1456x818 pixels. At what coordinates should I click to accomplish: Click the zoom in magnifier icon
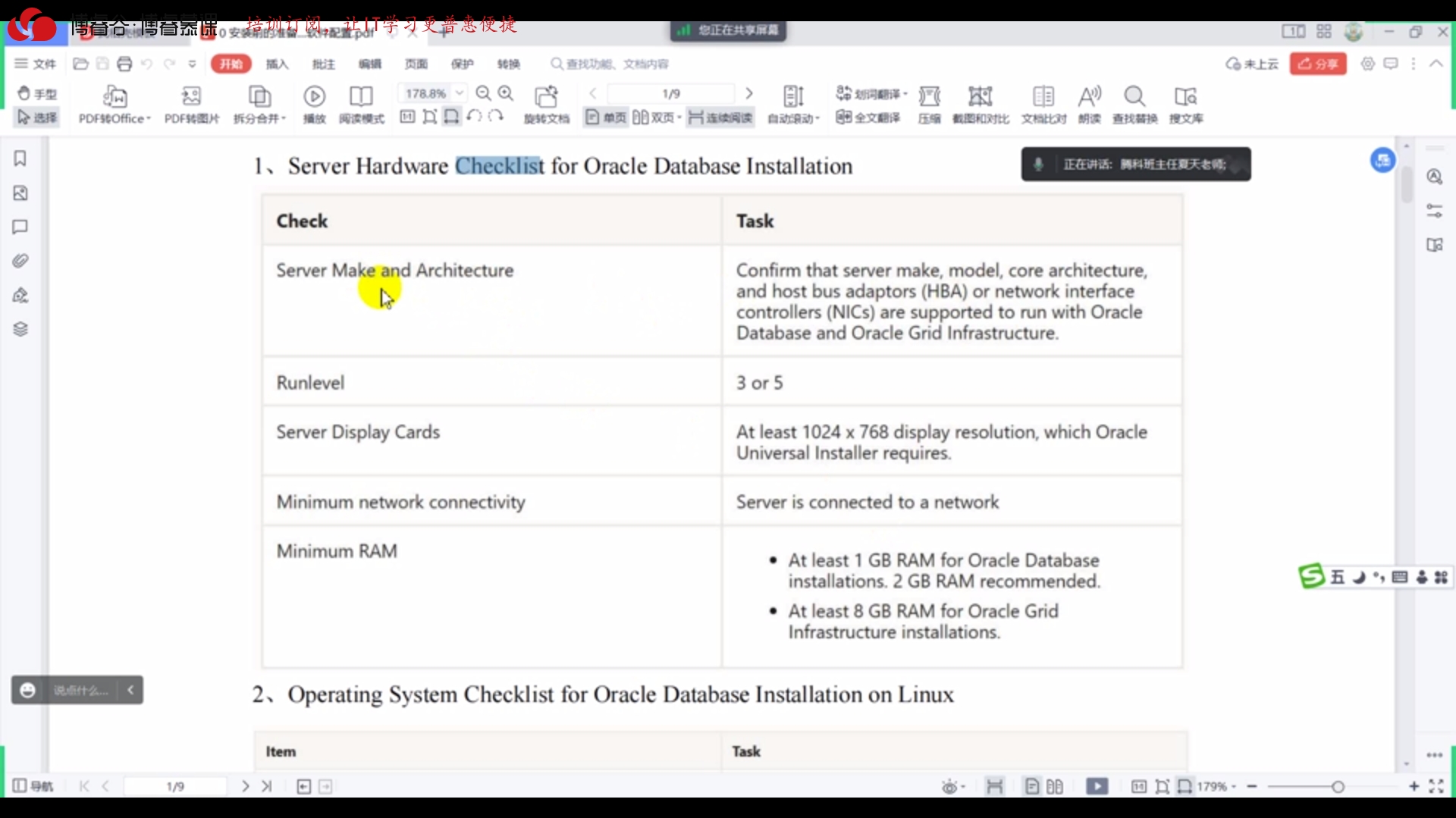506,93
